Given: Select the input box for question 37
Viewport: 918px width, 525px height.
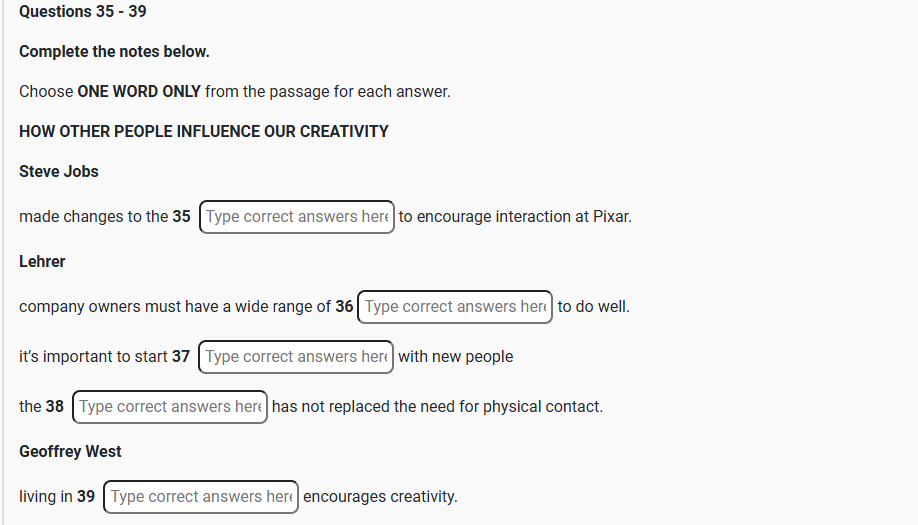Looking at the screenshot, I should click(296, 357).
